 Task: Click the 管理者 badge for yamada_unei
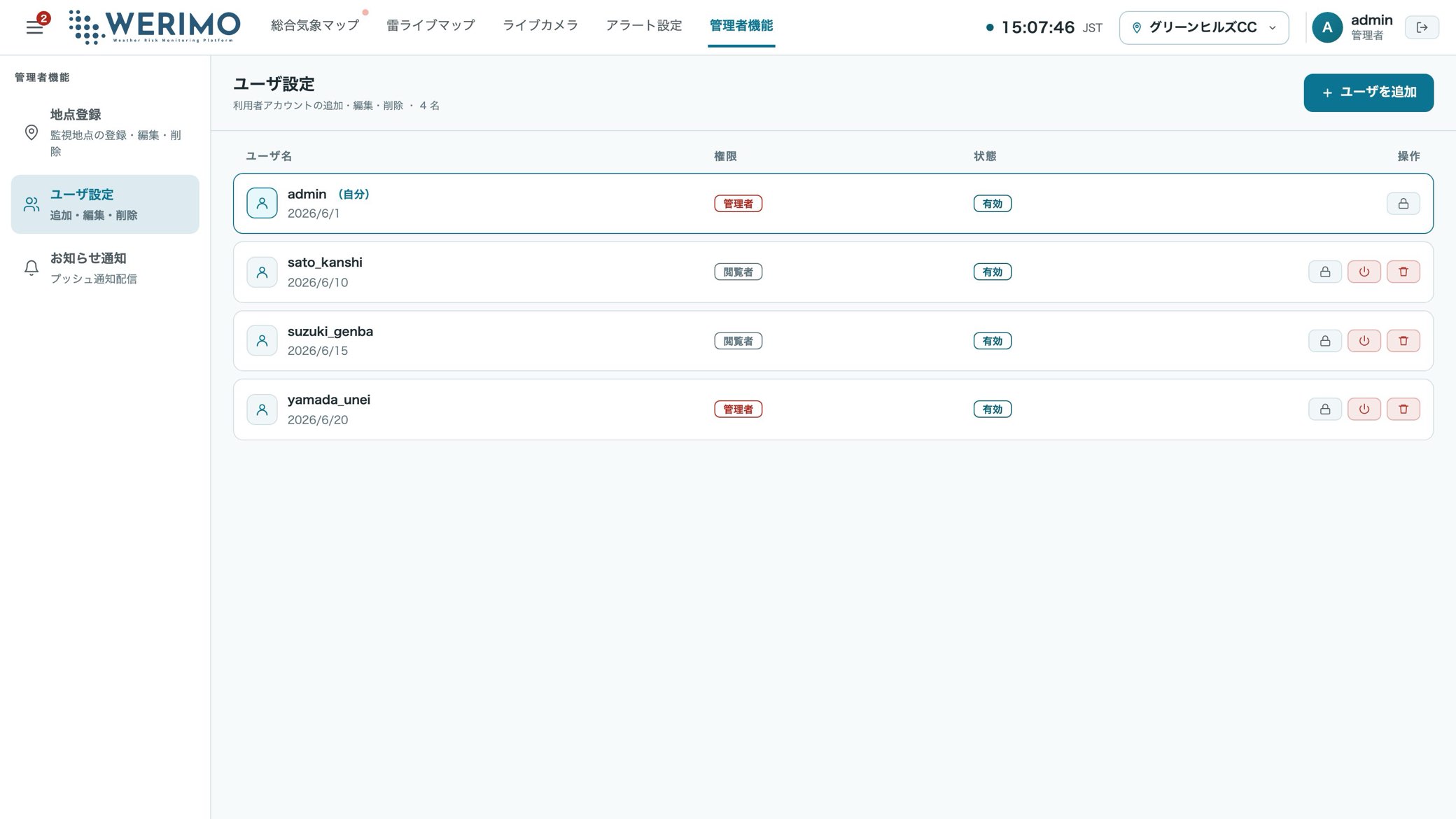738,409
